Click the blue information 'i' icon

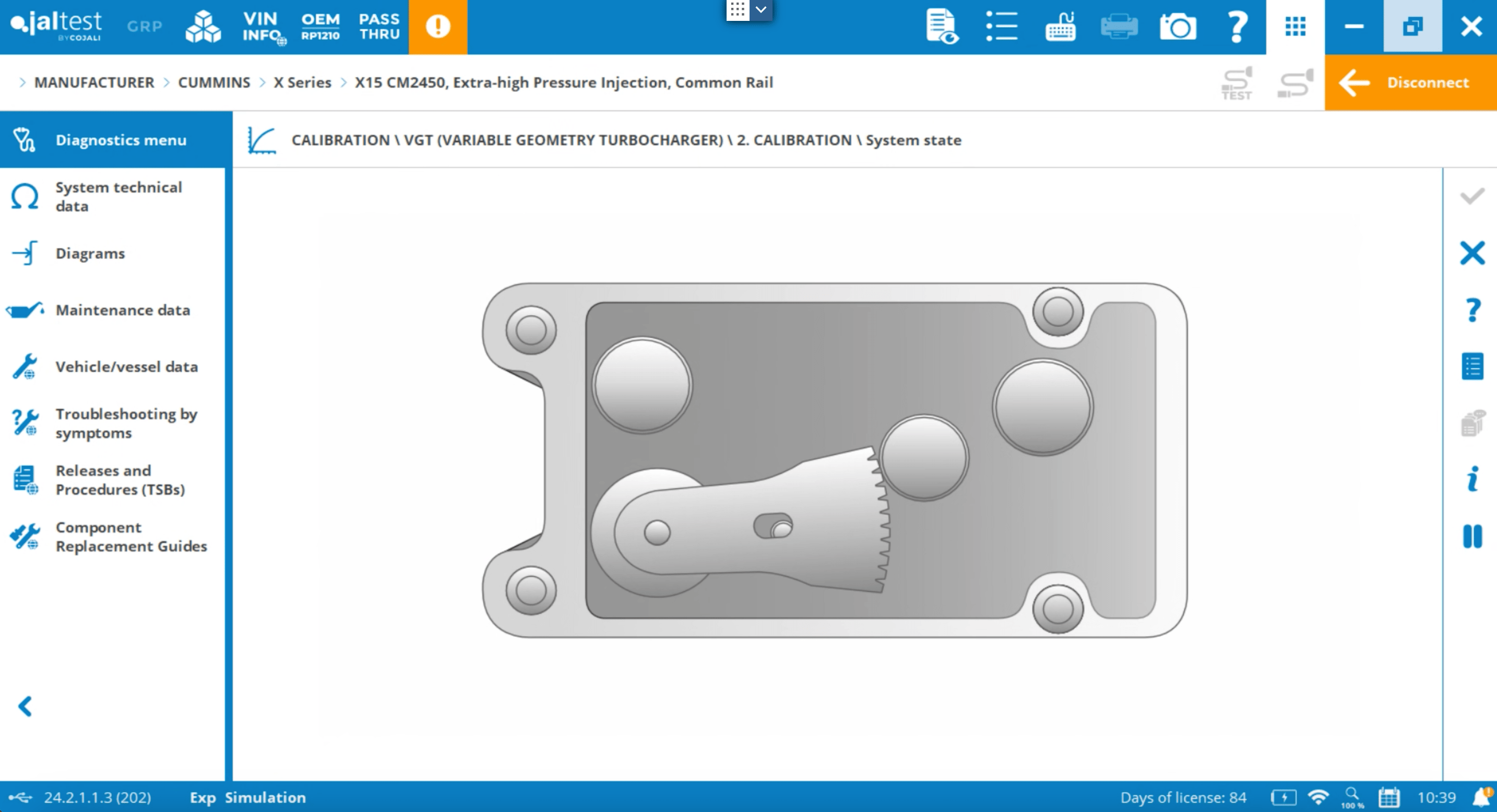click(x=1472, y=479)
